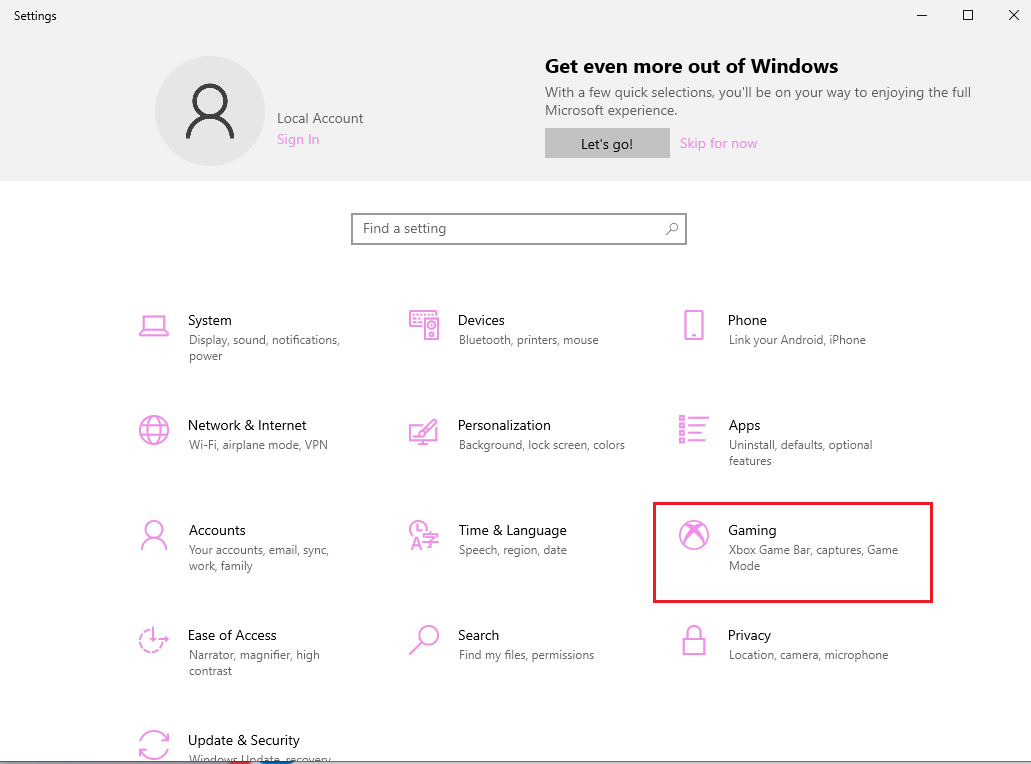Open the Devices keyboard-speaker icon
Viewport: 1031px width, 764px height.
coord(423,325)
